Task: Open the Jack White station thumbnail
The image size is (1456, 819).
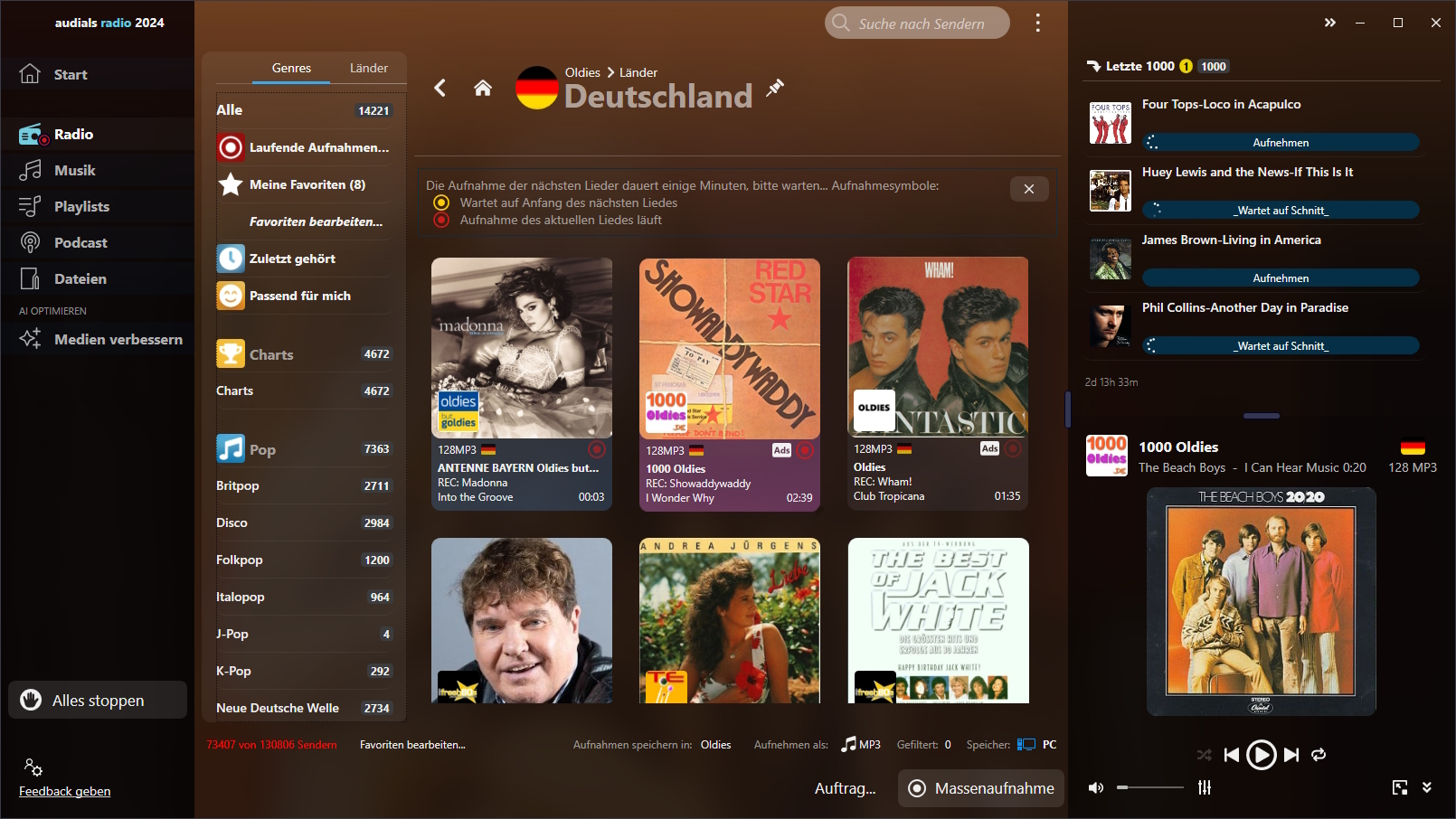Action: point(938,620)
